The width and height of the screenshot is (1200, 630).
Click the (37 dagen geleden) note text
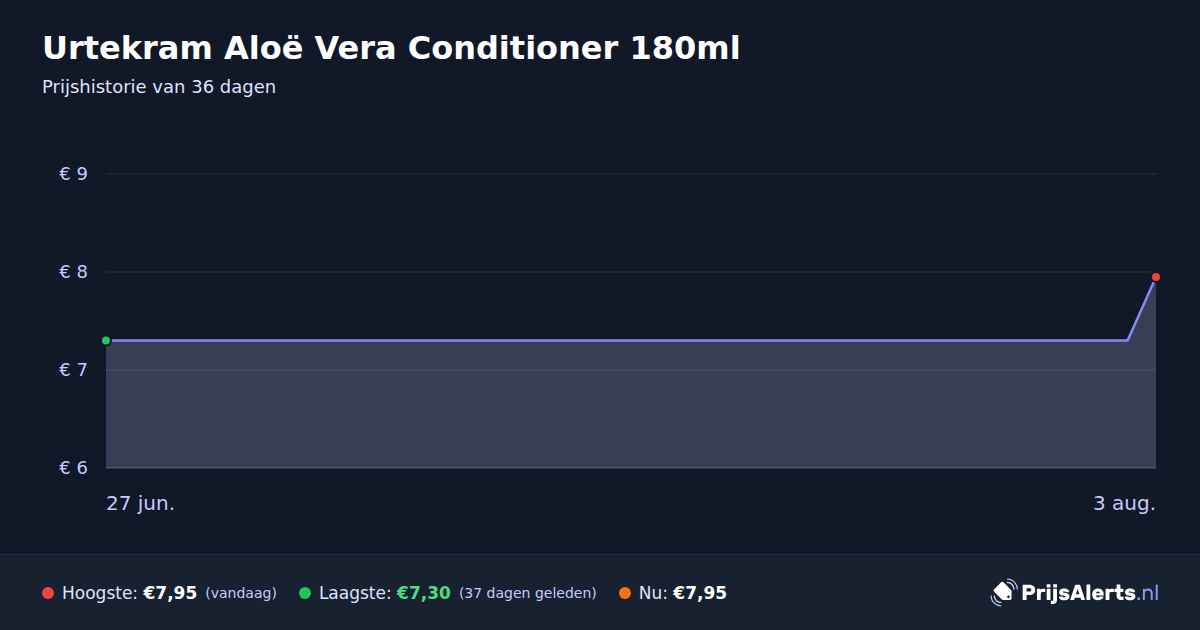[x=528, y=594]
